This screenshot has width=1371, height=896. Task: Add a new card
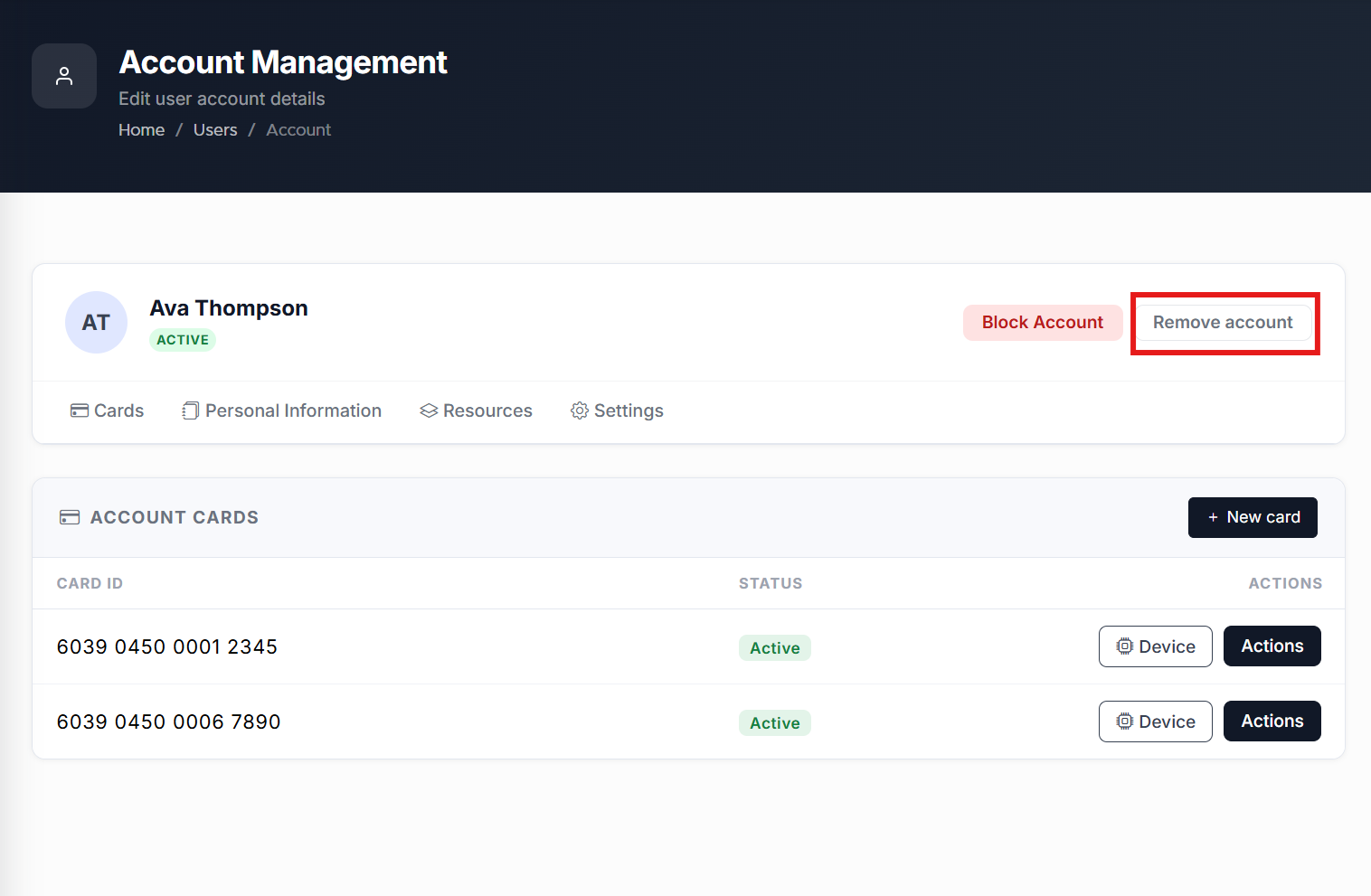tap(1253, 517)
